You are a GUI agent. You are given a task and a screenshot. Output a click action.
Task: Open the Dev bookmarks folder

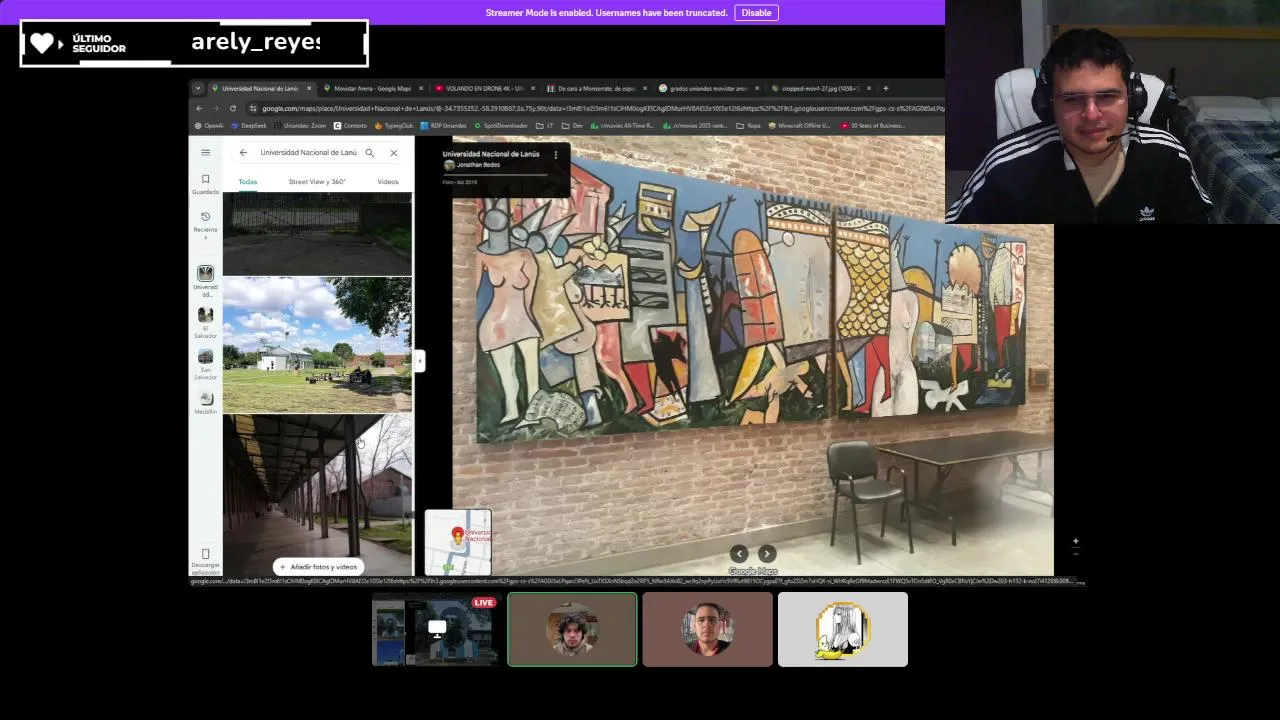pyautogui.click(x=573, y=126)
